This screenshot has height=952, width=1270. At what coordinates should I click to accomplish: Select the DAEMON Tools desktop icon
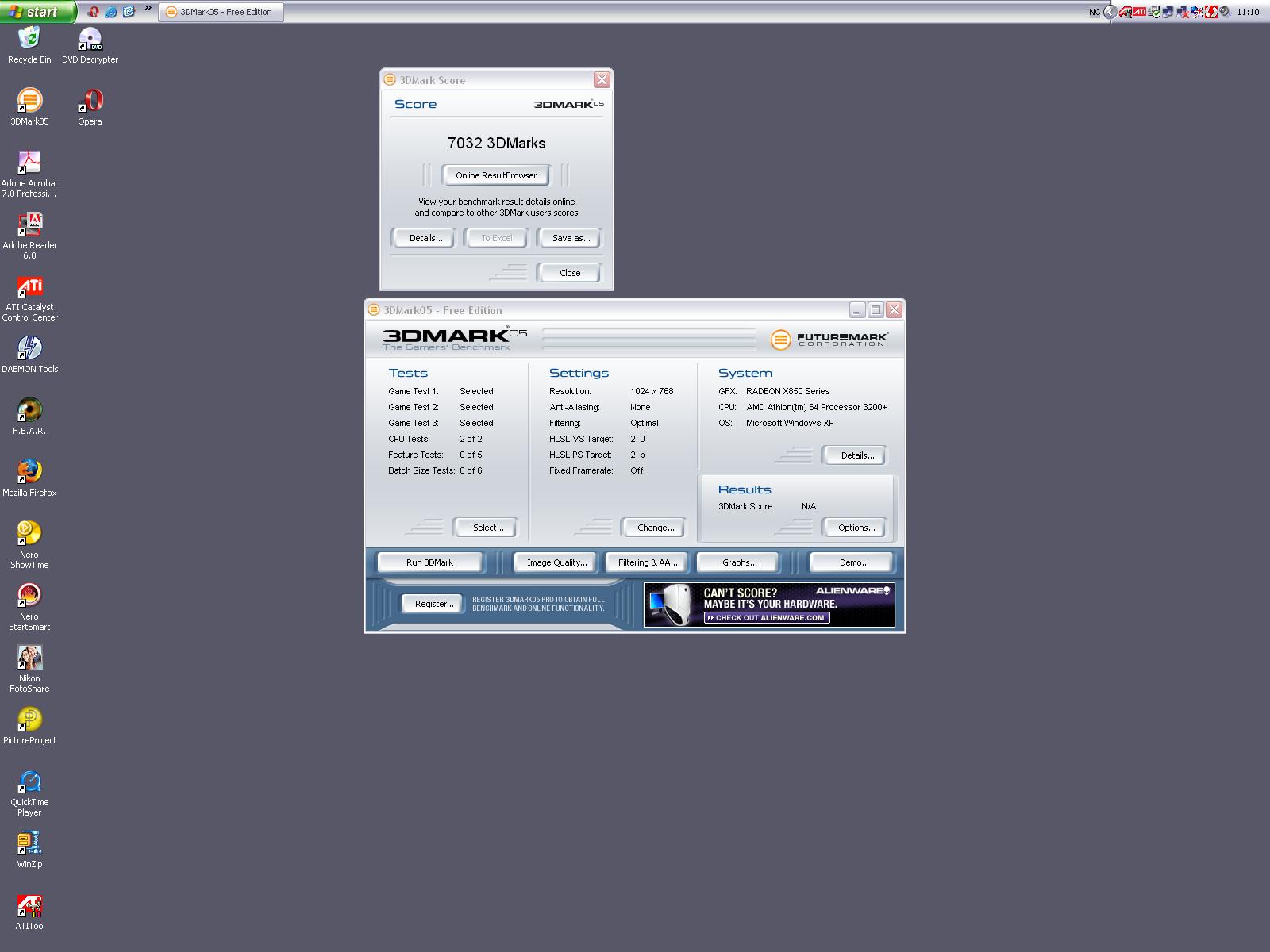(29, 355)
